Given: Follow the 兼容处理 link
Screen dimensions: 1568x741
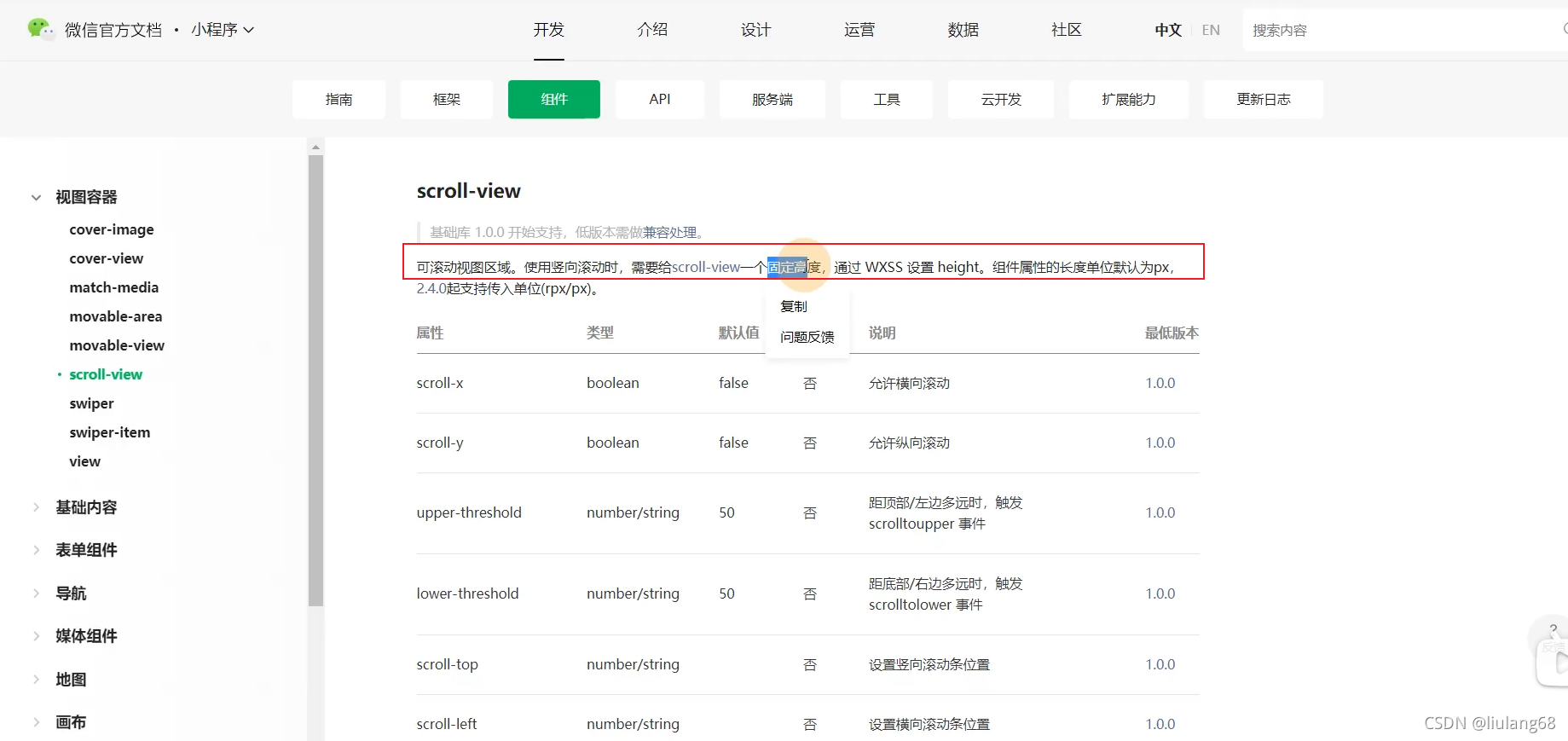Looking at the screenshot, I should [x=669, y=232].
